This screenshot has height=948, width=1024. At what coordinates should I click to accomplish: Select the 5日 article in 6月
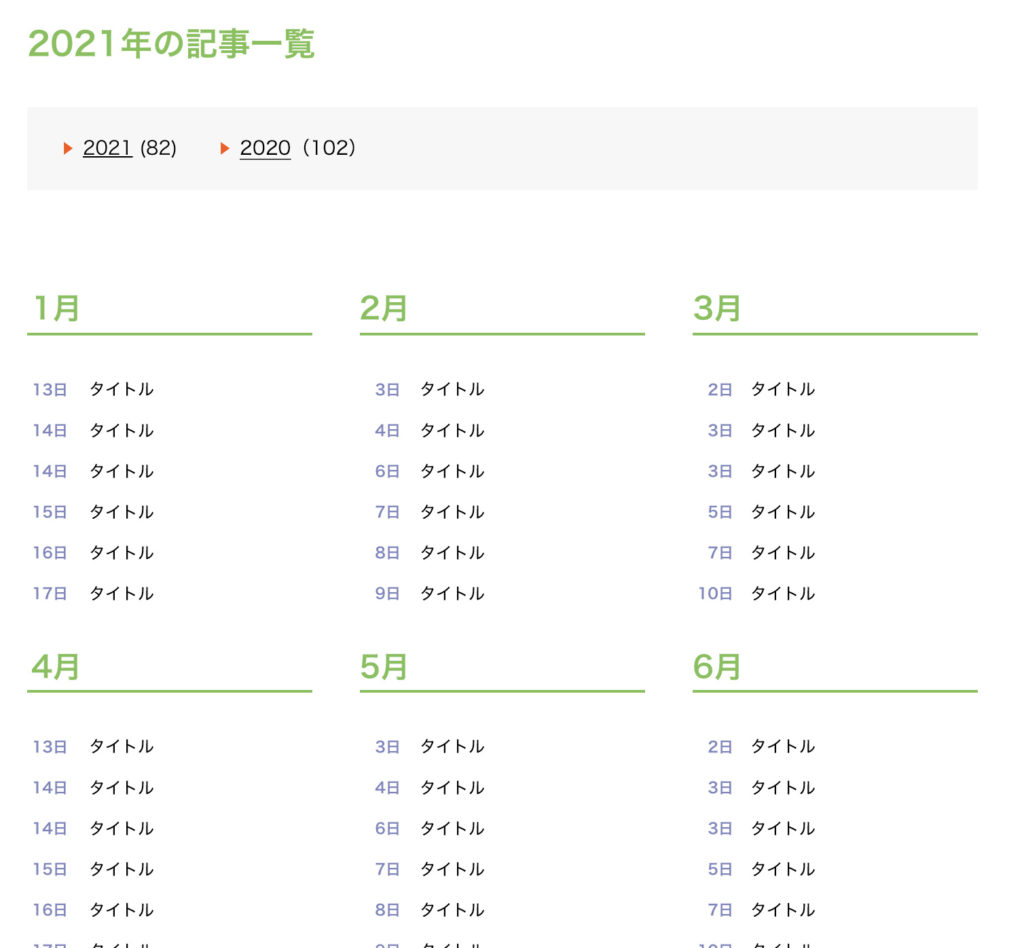click(783, 869)
